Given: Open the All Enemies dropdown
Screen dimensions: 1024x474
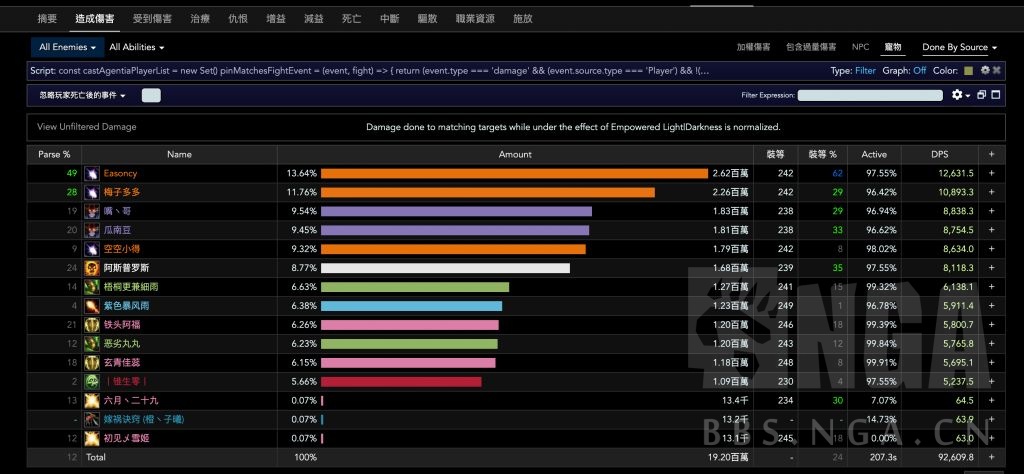Looking at the screenshot, I should point(67,47).
